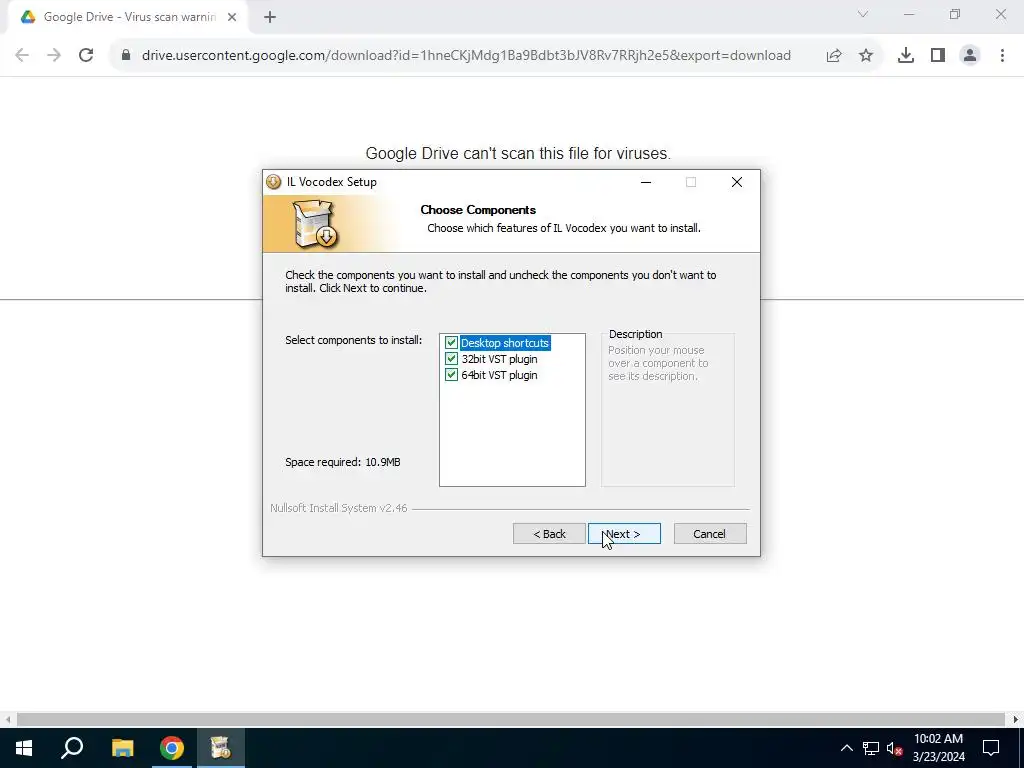Screen dimensions: 1024x768
Task: Toggle the 32bit VST plugin checkbox
Action: point(451,359)
